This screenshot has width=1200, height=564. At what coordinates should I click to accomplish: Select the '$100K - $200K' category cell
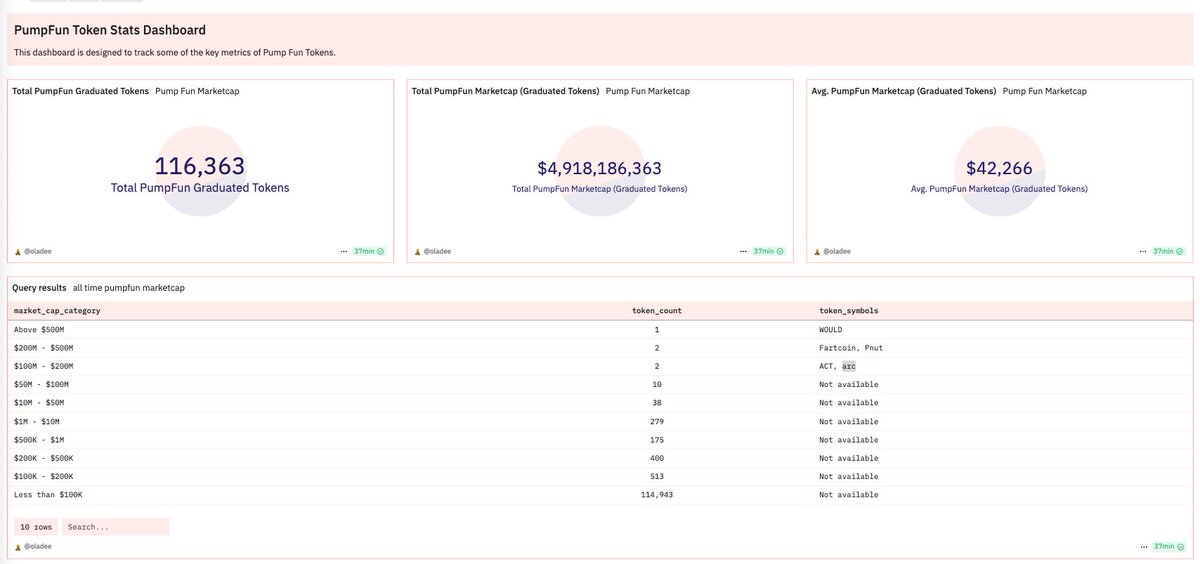pos(43,476)
